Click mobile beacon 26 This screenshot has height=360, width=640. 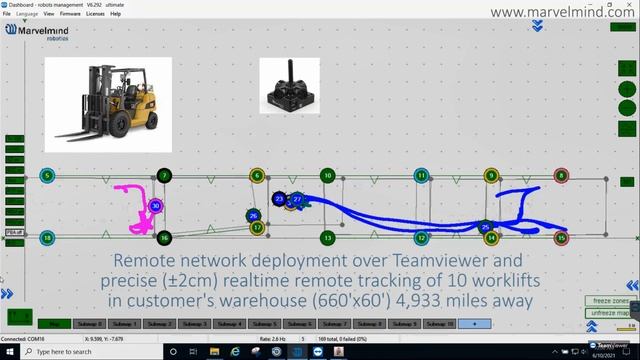(x=253, y=216)
